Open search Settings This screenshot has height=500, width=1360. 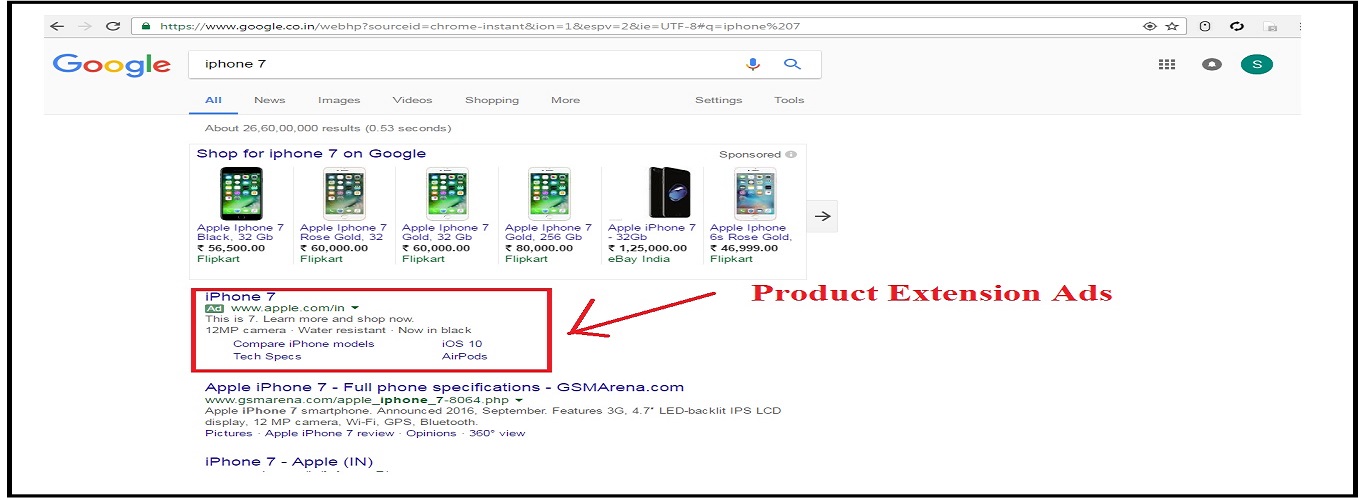tap(719, 100)
